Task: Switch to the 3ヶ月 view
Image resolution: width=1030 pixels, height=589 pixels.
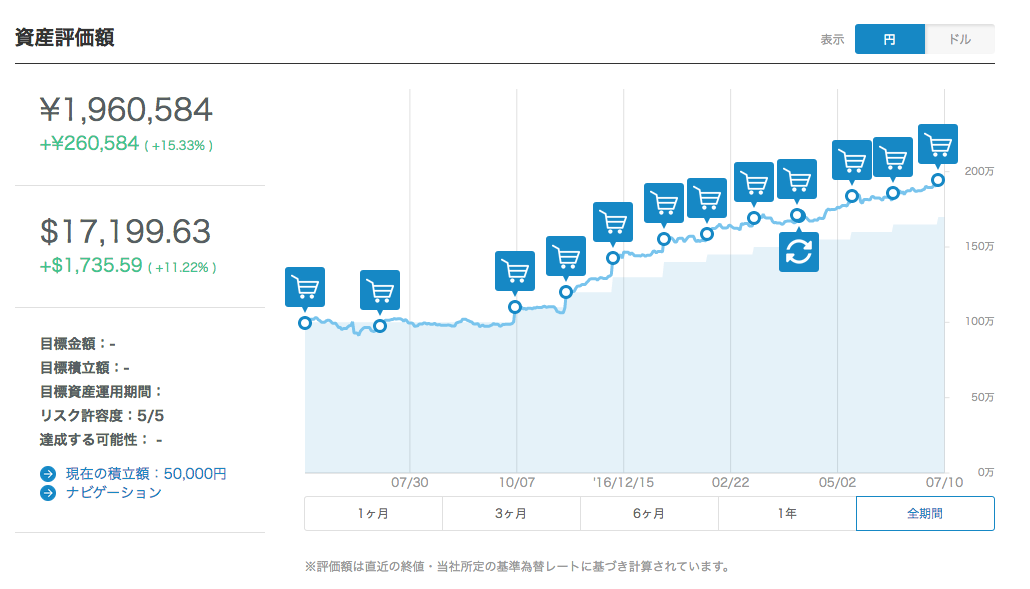Action: (511, 513)
